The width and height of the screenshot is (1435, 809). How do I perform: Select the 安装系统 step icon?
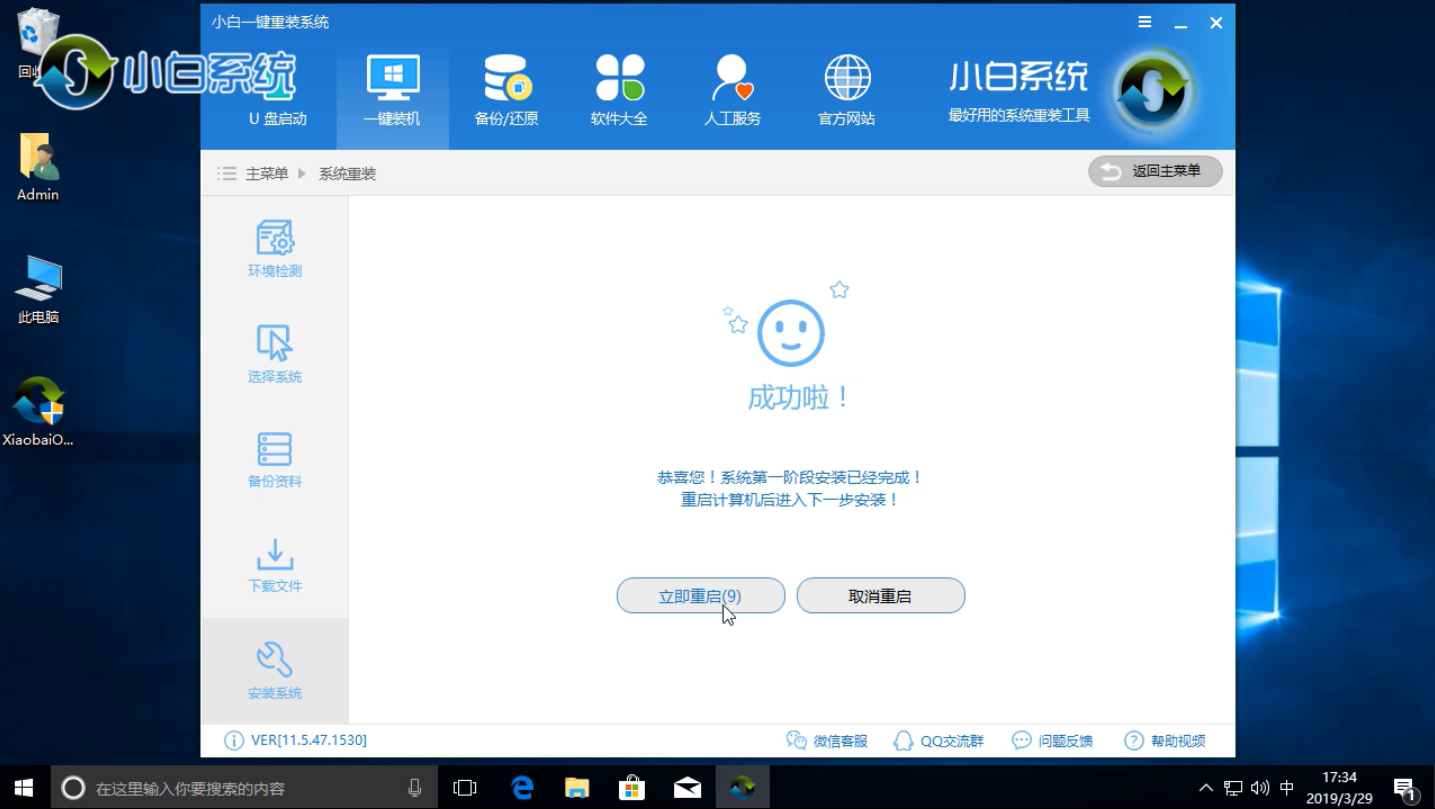275,670
